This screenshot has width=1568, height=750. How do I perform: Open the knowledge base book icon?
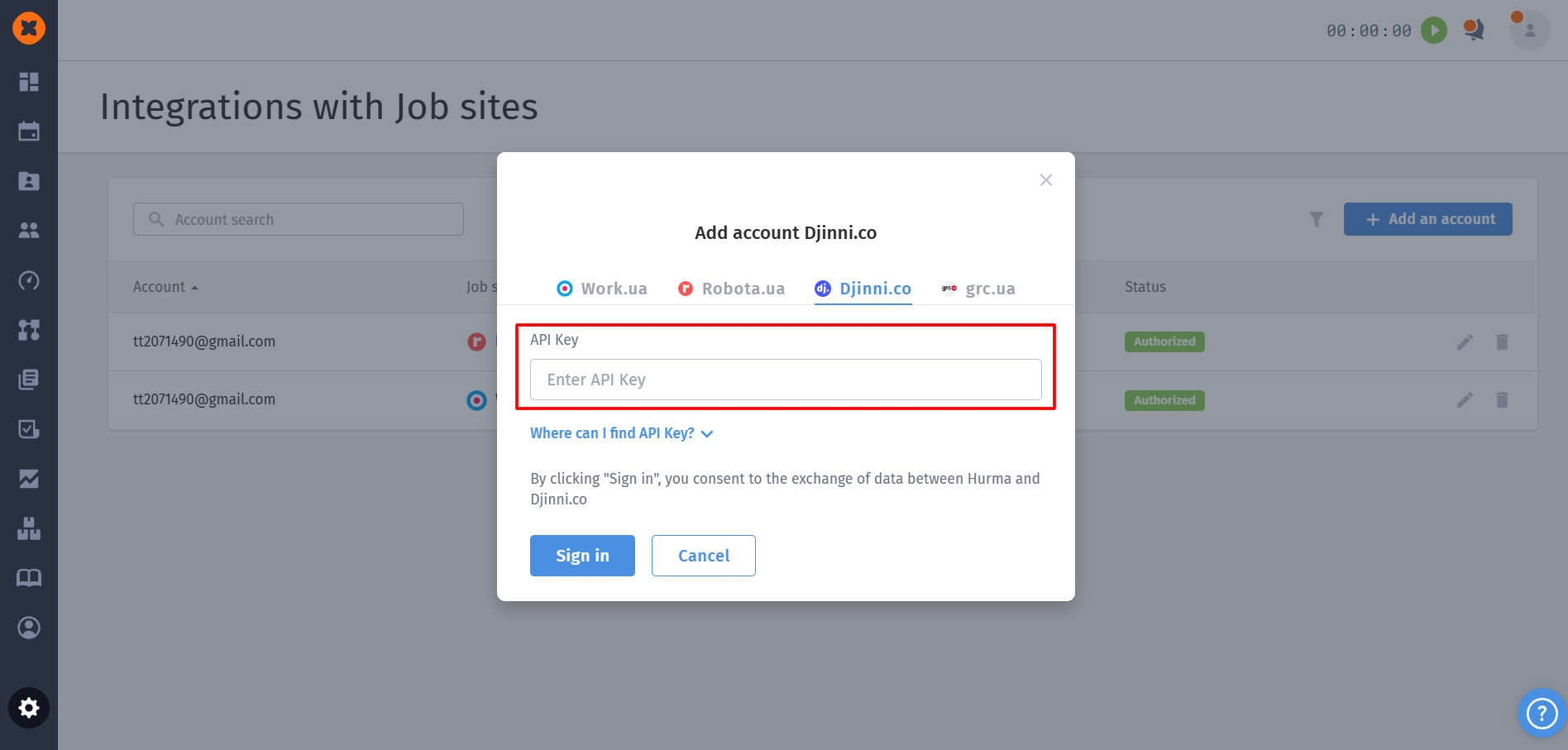(29, 578)
